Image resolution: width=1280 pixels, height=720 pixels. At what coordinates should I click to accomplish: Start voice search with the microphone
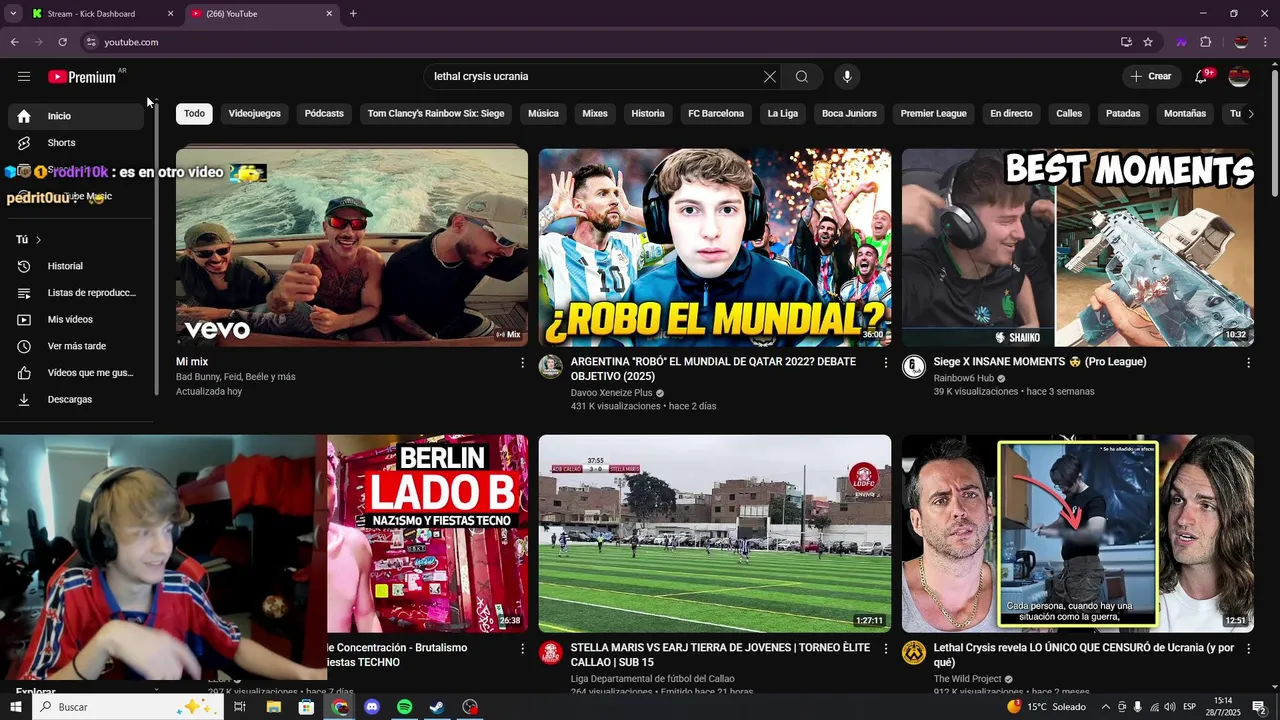point(847,77)
